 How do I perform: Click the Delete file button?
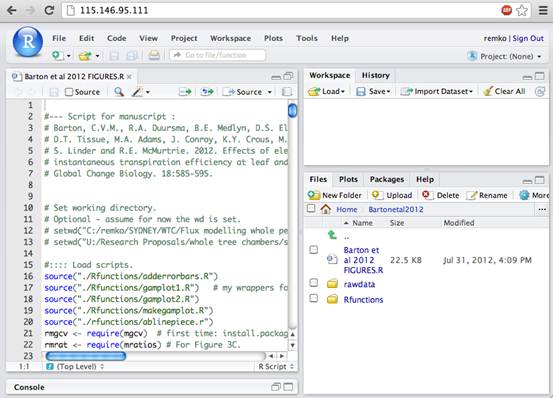click(440, 195)
